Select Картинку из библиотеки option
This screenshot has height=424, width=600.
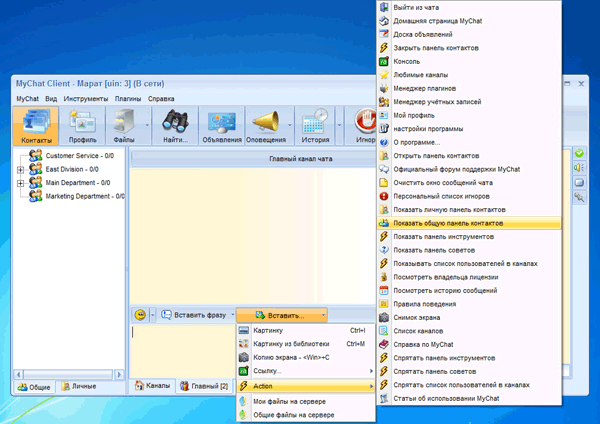pyautogui.click(x=306, y=344)
